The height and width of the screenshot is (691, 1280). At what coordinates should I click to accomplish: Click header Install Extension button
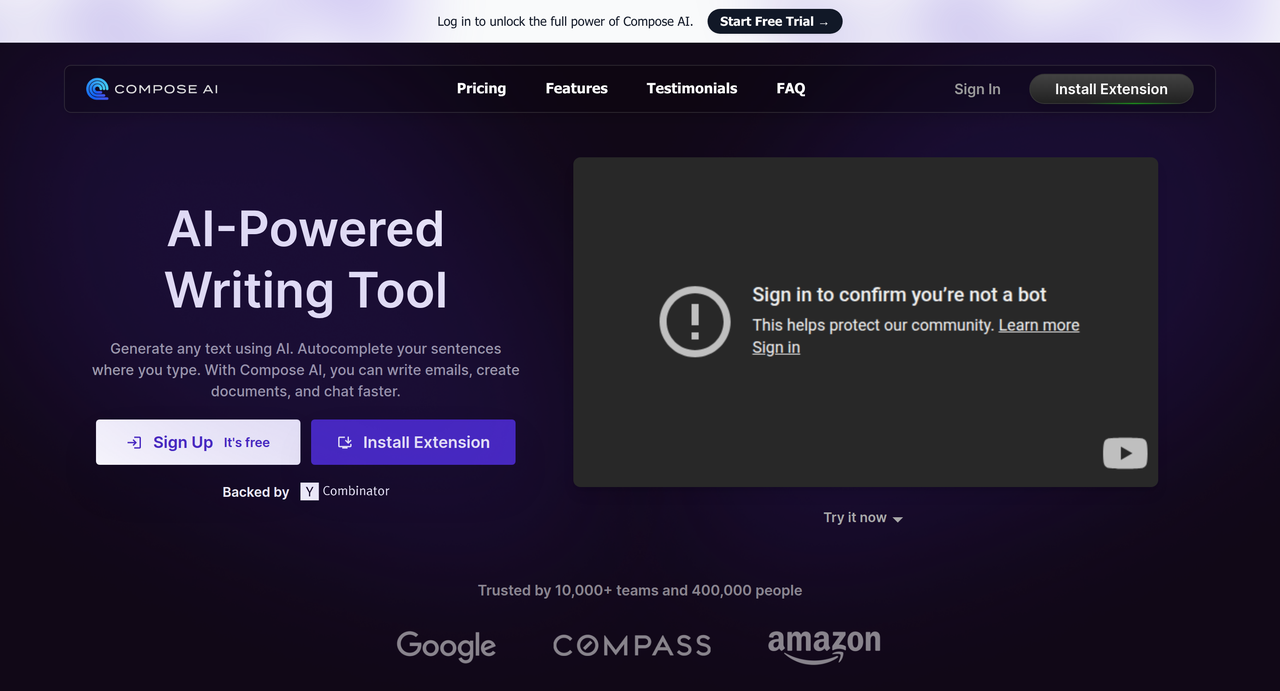[x=1111, y=89]
